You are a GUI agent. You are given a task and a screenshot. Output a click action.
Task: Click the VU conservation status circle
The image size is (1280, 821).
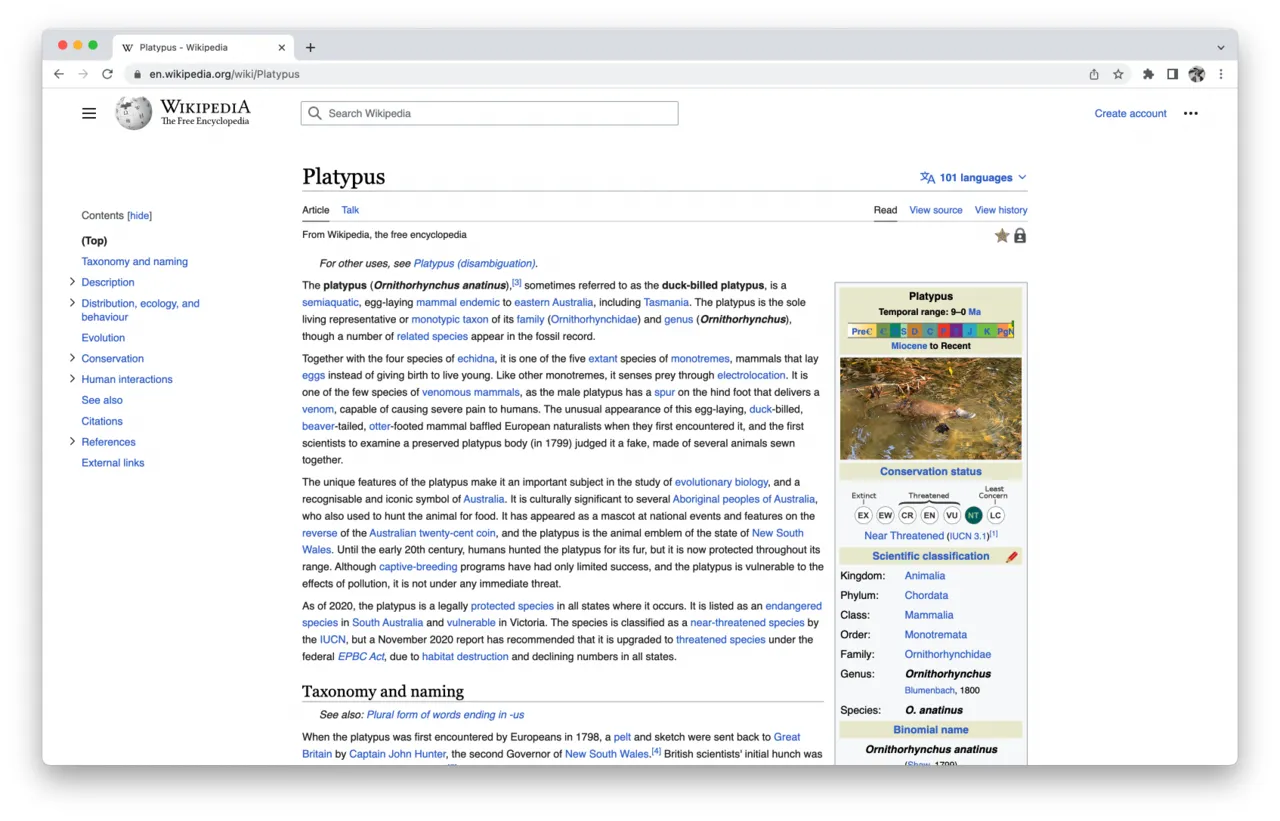pyautogui.click(x=951, y=516)
